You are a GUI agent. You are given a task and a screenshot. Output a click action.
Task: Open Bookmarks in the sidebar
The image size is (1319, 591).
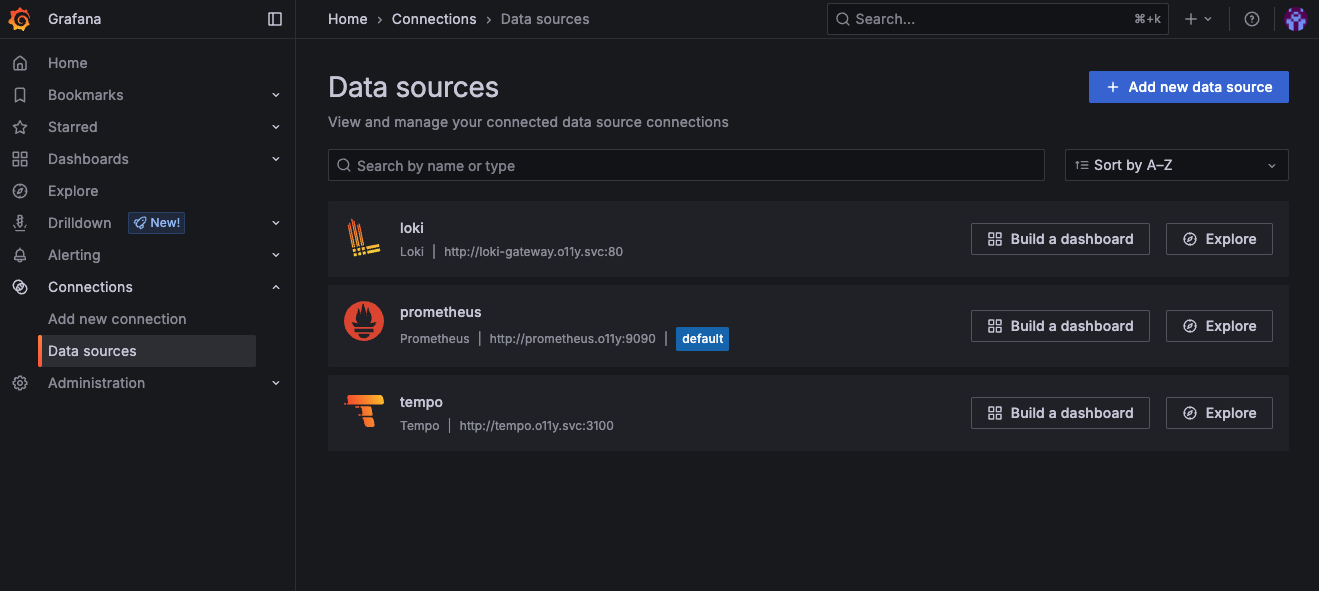tap(86, 95)
